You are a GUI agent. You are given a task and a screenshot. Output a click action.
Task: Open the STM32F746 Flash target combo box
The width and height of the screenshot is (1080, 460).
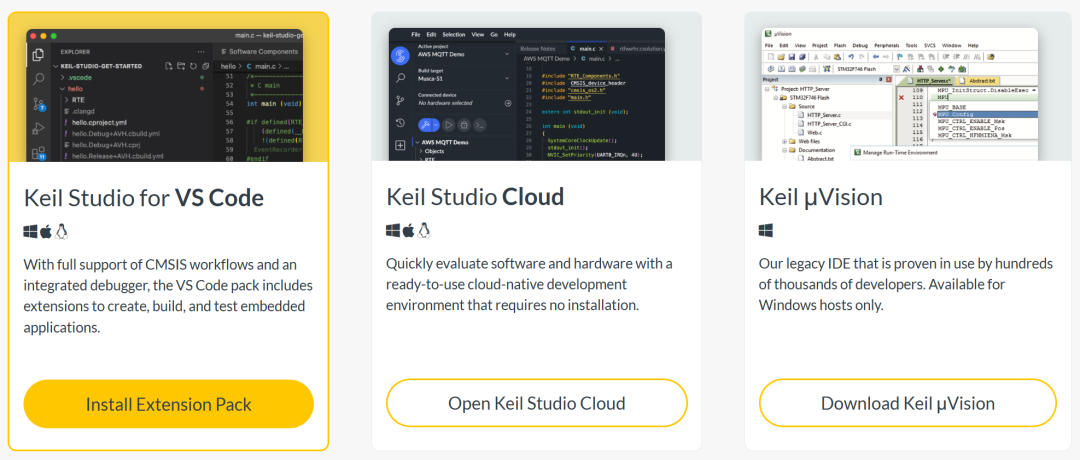866,69
